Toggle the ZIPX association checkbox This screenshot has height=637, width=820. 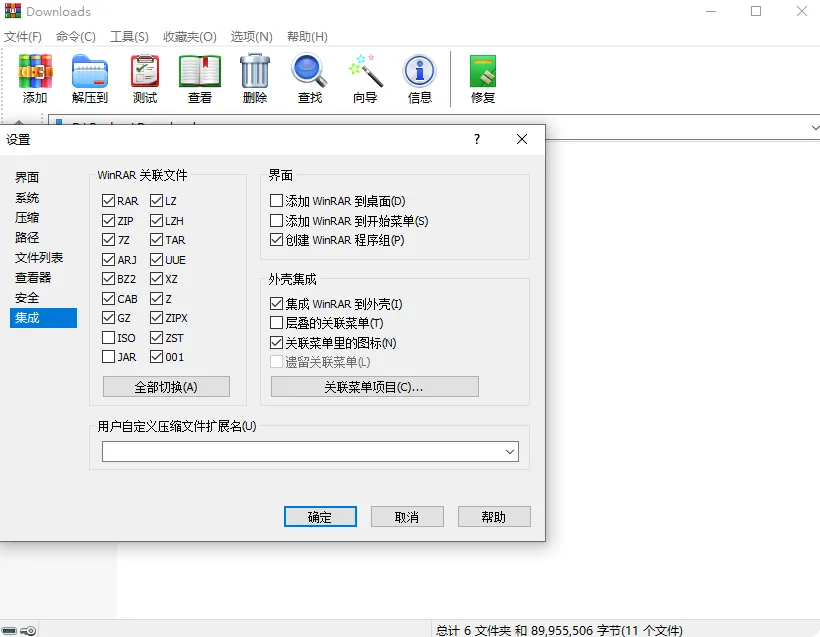(156, 318)
